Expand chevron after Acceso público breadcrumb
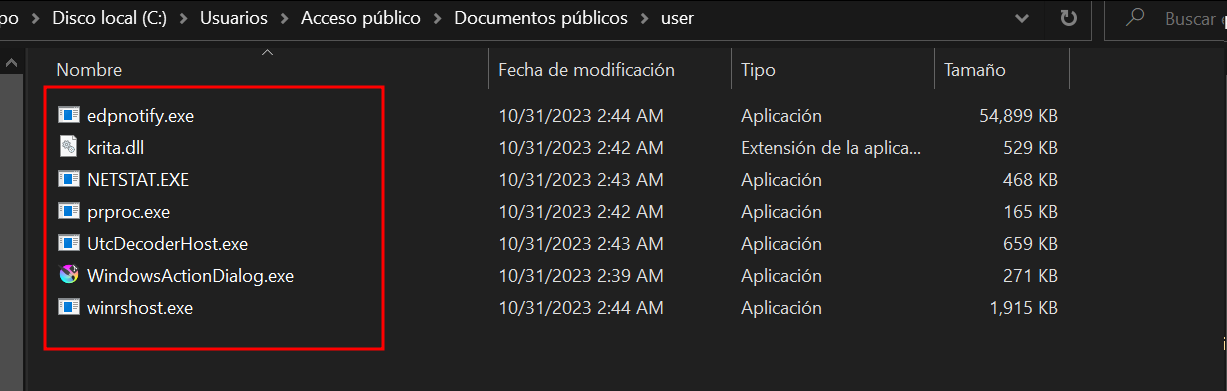Image resolution: width=1227 pixels, height=391 pixels. (x=437, y=18)
